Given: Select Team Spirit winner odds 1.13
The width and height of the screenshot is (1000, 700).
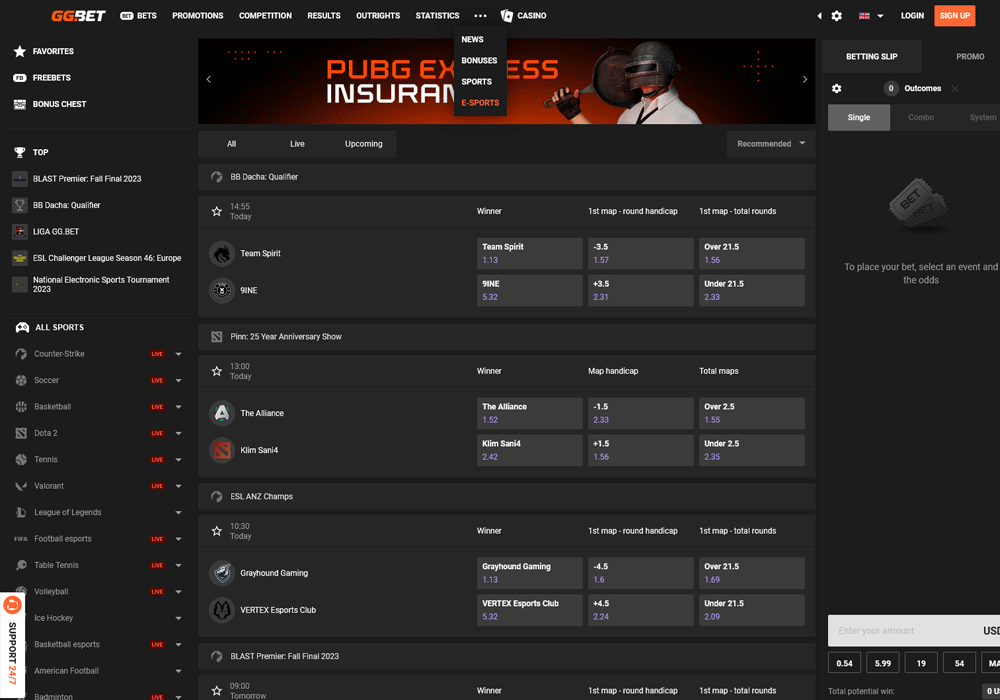Looking at the screenshot, I should point(529,254).
